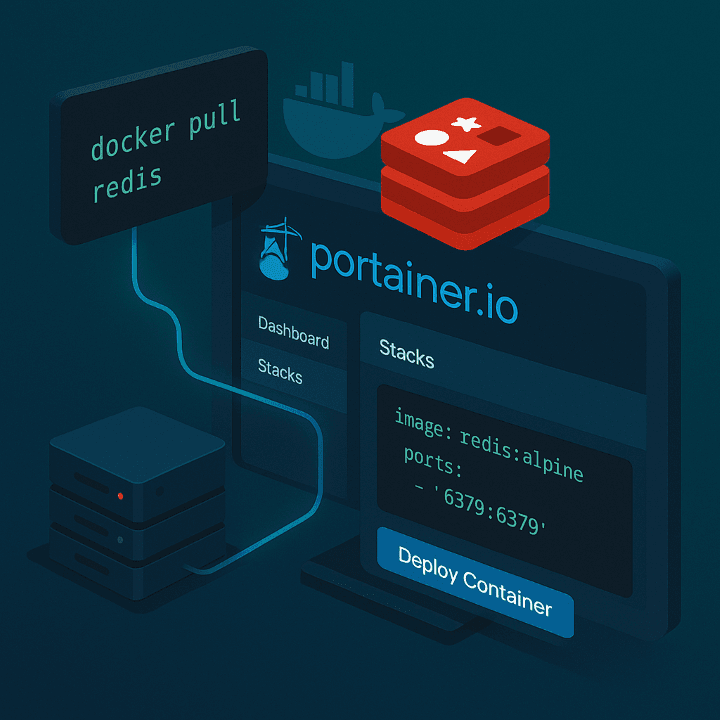The image size is (720, 720).
Task: Click the white star on the Redis logo
Action: (462, 125)
